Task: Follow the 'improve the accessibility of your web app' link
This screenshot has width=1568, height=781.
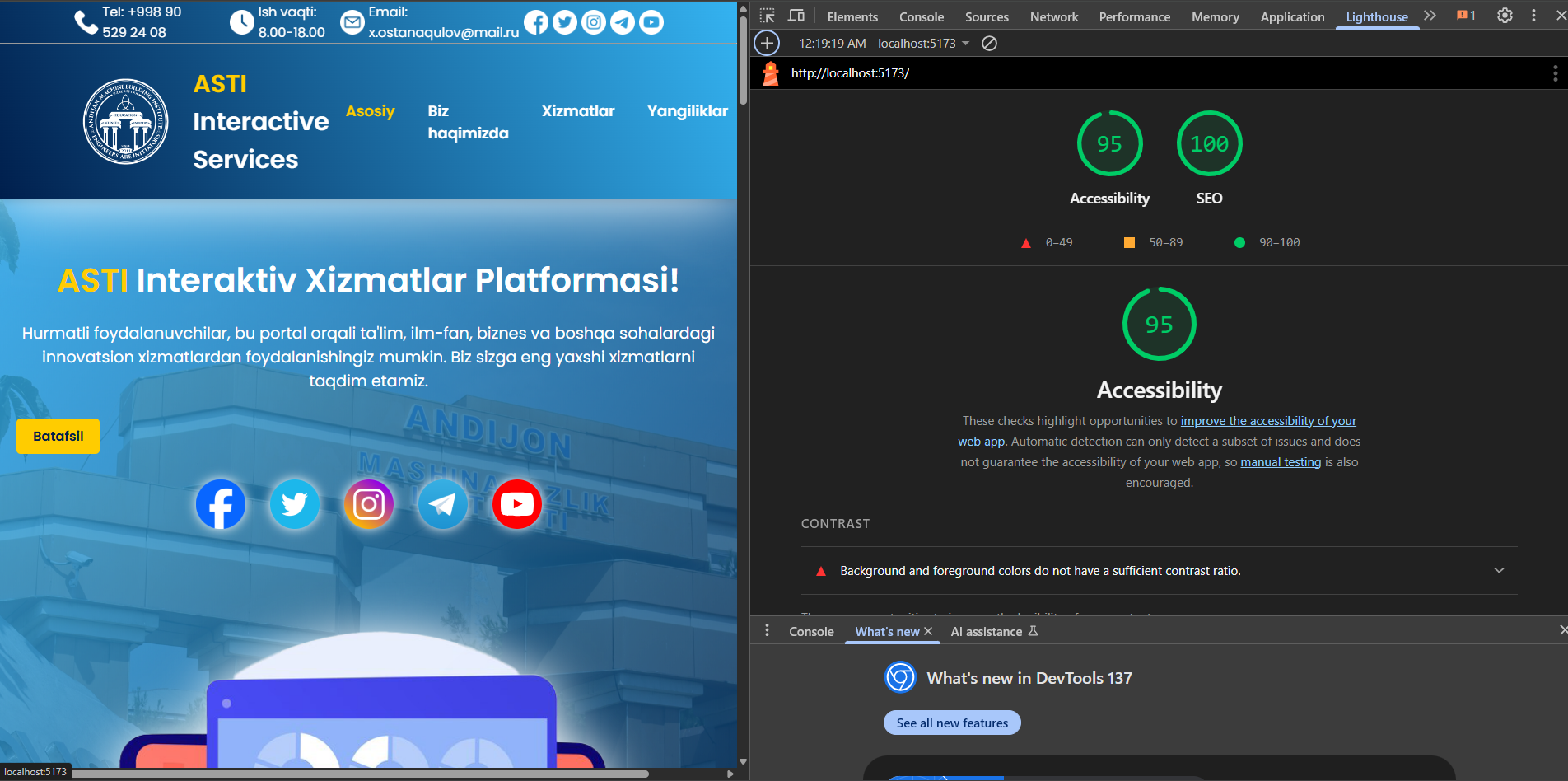Action: point(1268,421)
